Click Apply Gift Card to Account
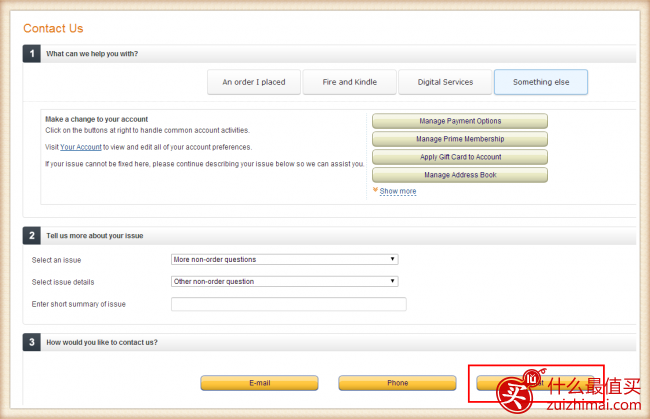 [x=460, y=157]
